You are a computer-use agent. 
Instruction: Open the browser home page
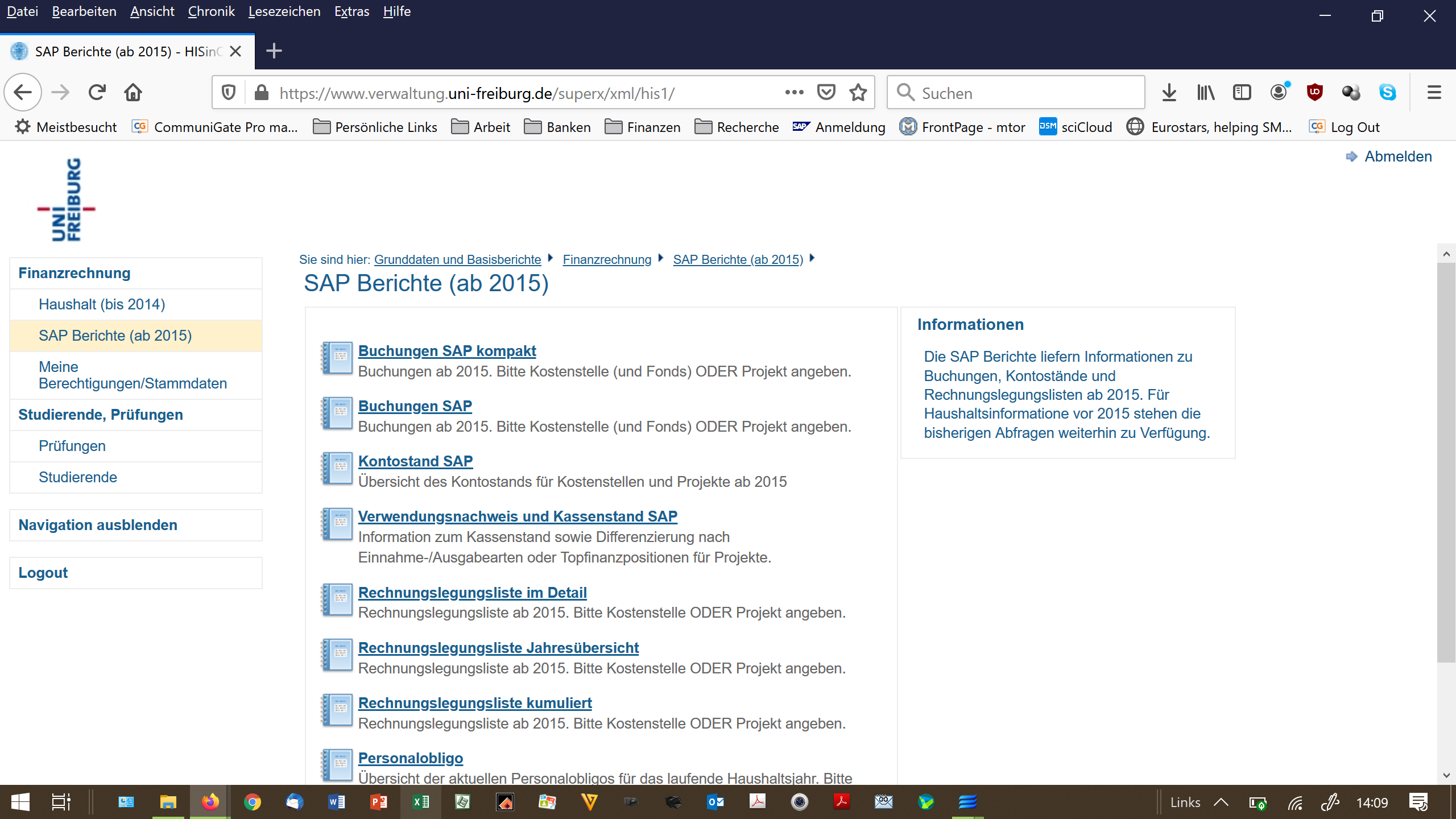(133, 92)
